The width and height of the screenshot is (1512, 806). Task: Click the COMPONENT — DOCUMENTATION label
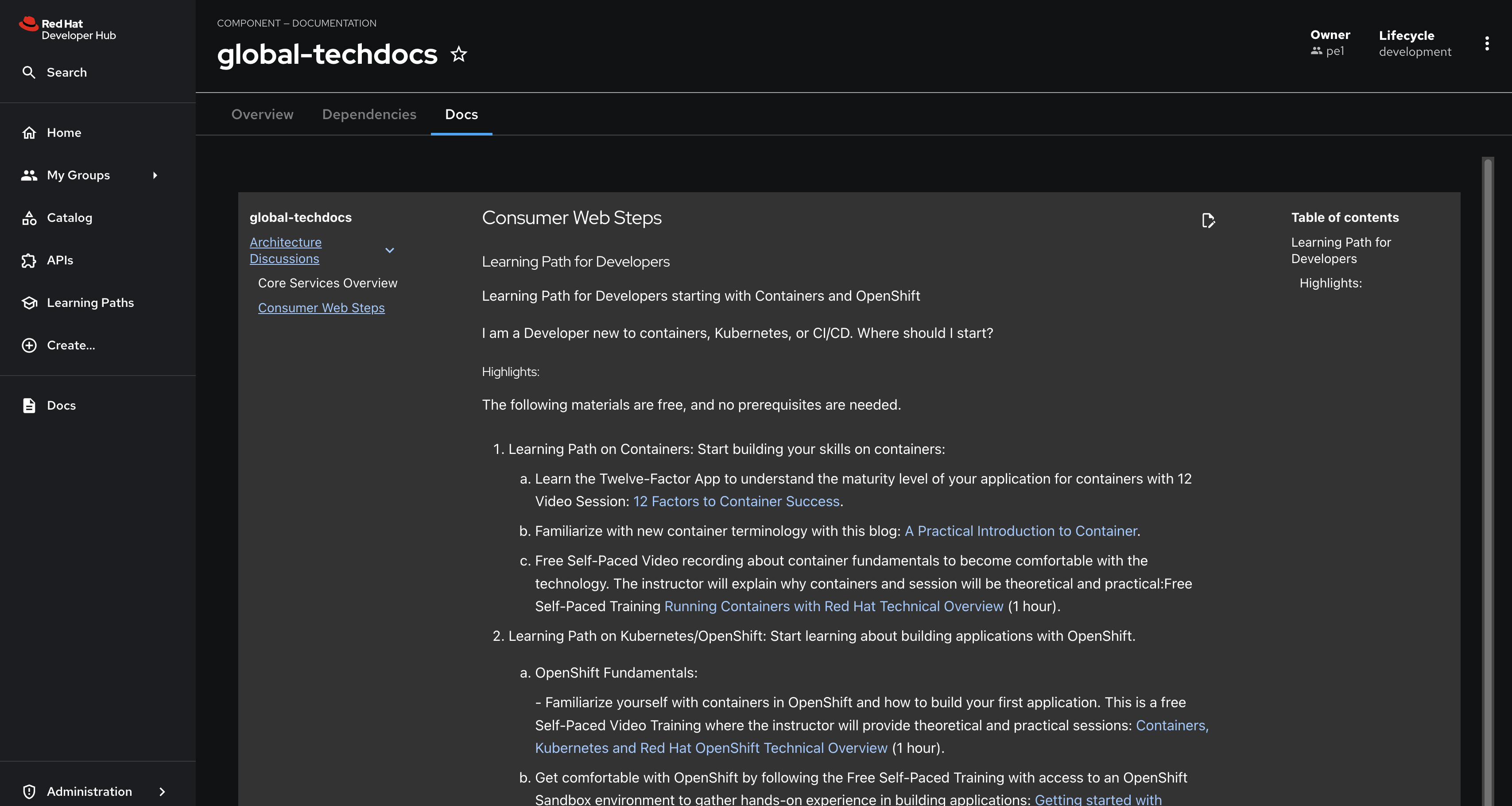pos(296,23)
